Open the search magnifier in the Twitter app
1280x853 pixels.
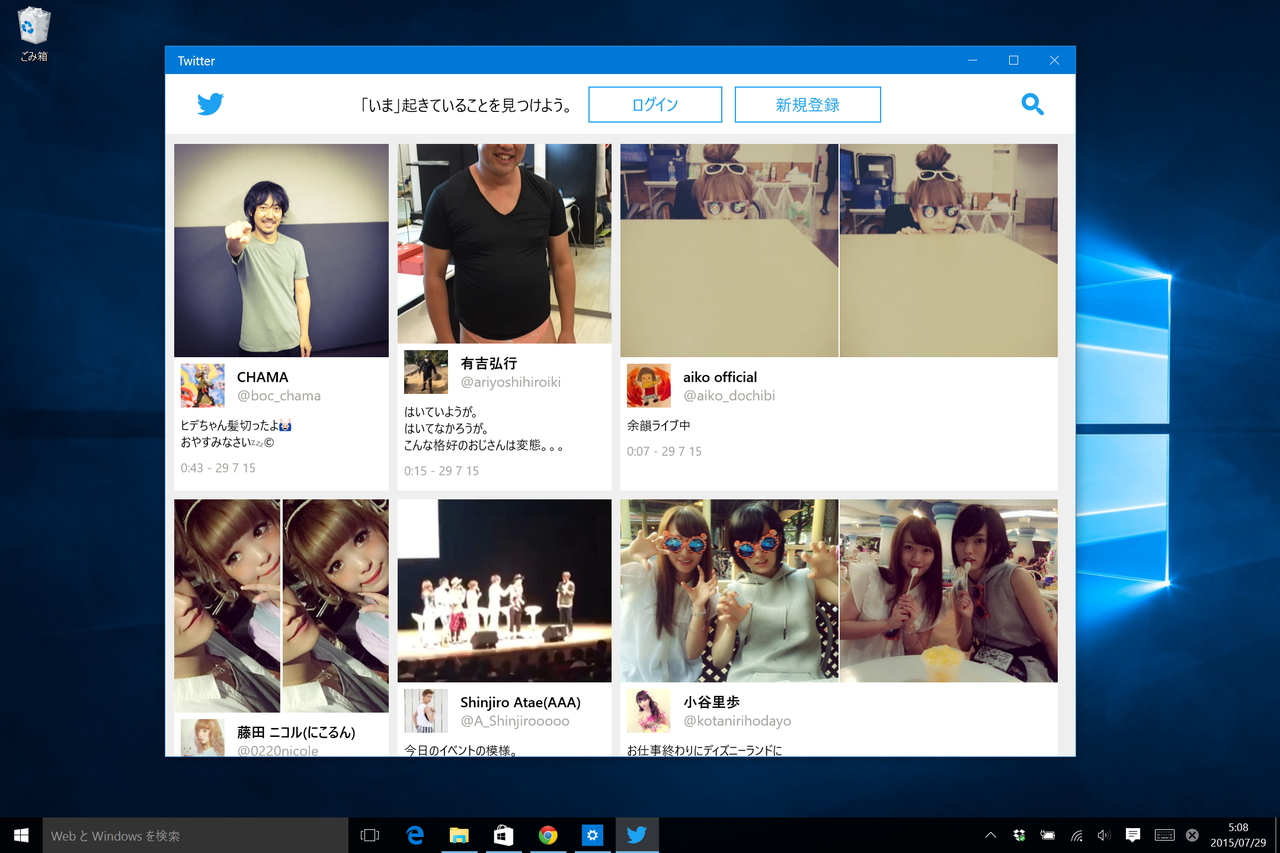tap(1032, 104)
